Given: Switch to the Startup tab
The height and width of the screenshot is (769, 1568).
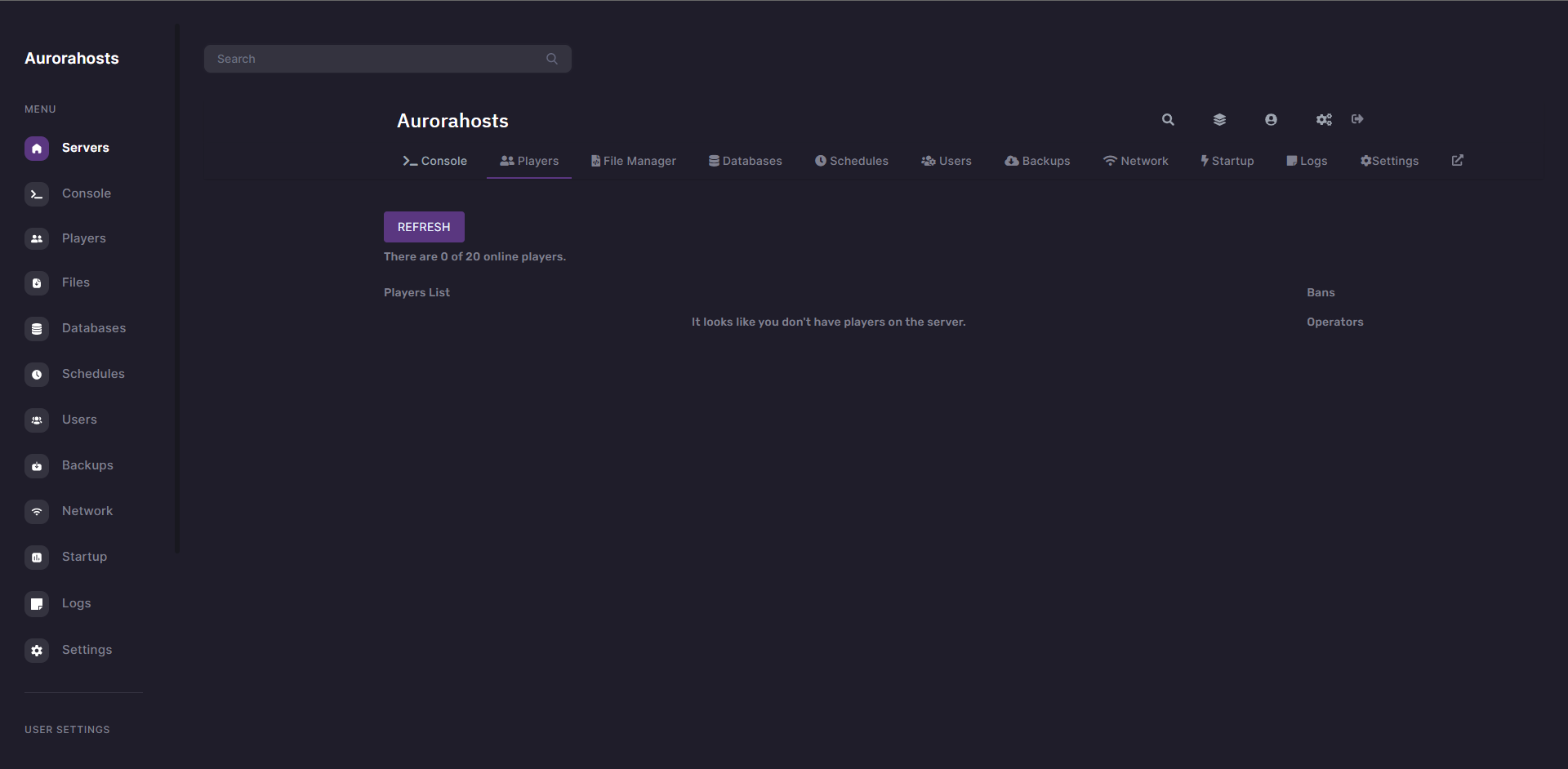Looking at the screenshot, I should coord(1227,161).
